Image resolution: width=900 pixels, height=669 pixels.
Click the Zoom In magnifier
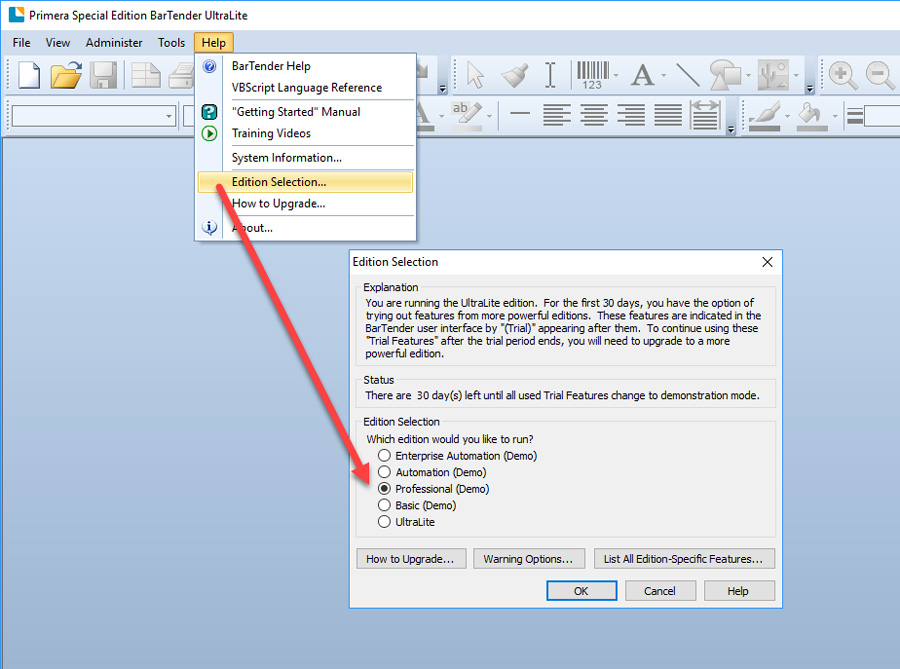click(843, 75)
